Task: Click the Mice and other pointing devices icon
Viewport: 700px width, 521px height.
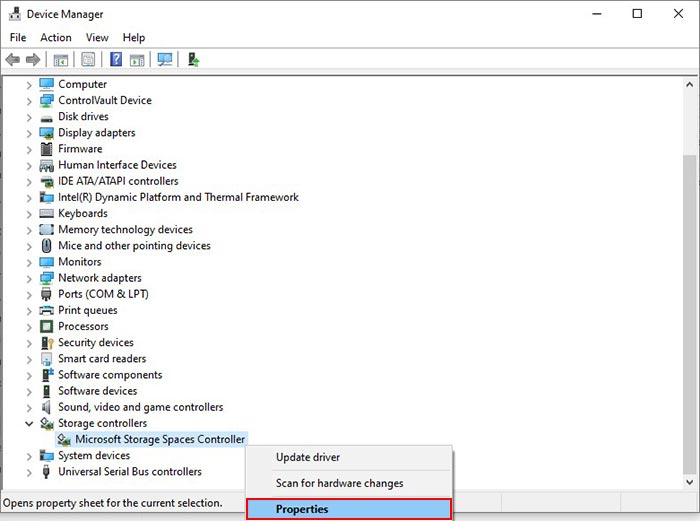Action: click(46, 246)
